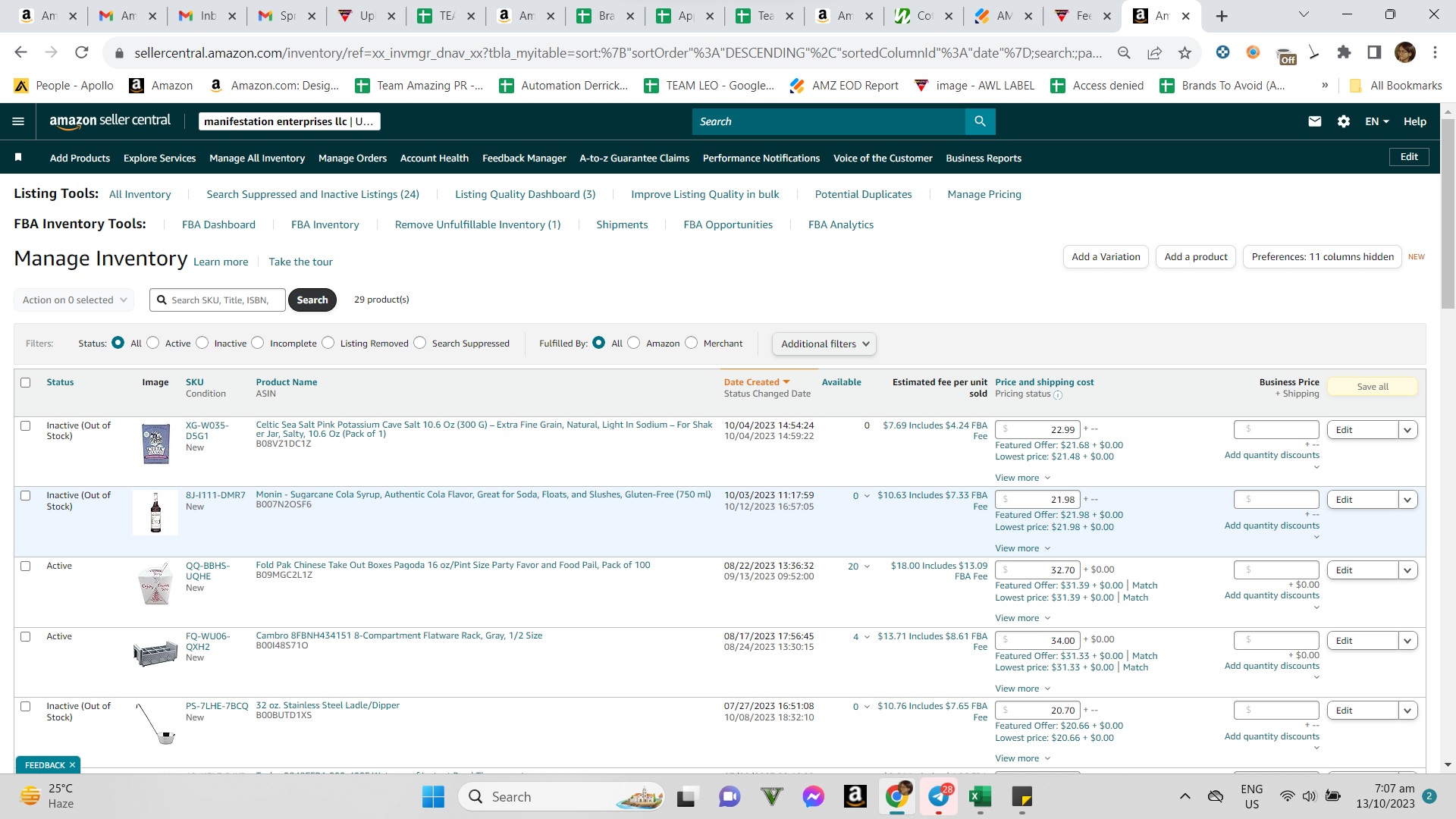The height and width of the screenshot is (819, 1456).
Task: Choose the Incomplete status radio button
Action: (x=258, y=343)
